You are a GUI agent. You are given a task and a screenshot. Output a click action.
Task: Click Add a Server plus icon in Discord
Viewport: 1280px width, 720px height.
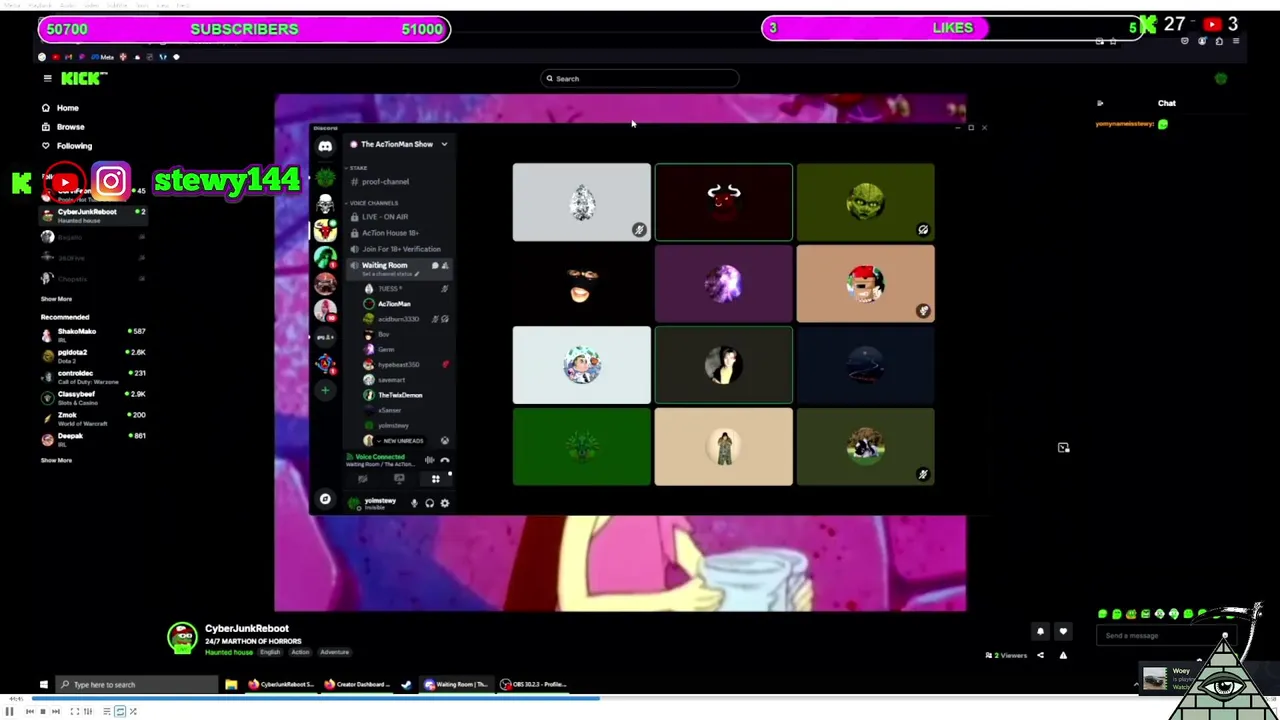(x=325, y=390)
